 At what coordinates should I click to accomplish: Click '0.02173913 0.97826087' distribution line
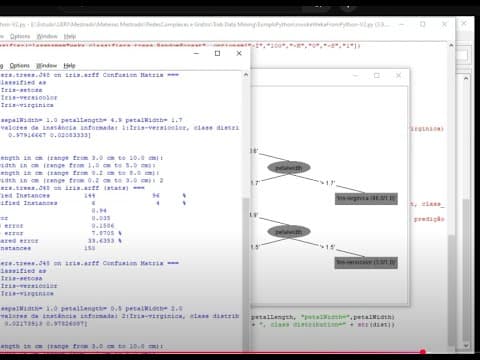(46, 324)
